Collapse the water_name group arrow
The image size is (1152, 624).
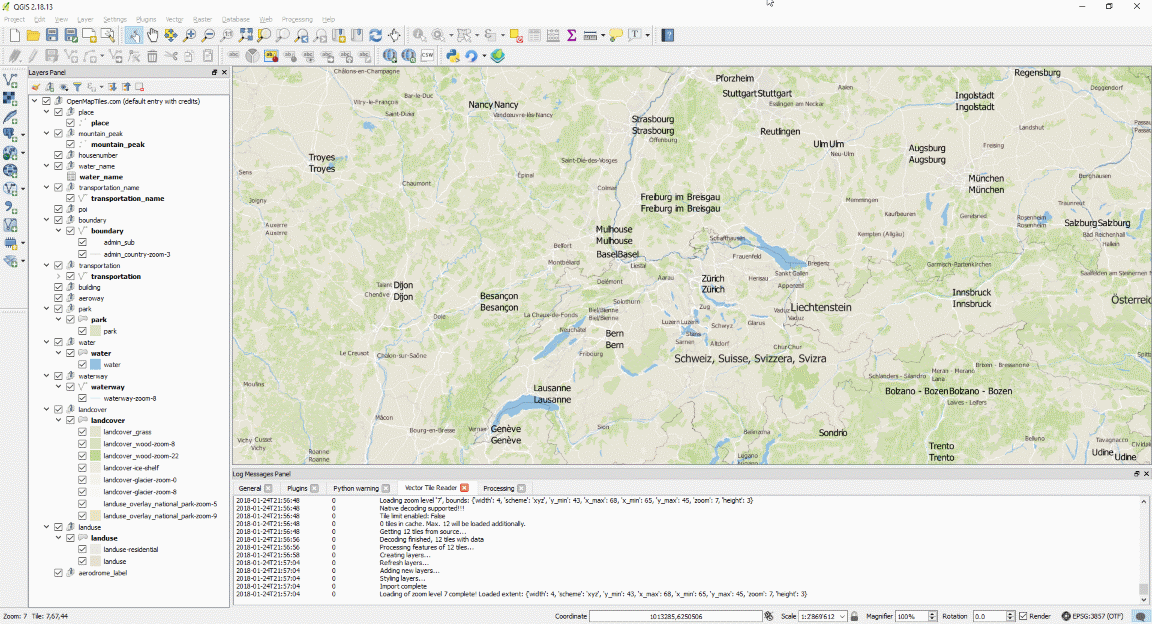[46, 166]
